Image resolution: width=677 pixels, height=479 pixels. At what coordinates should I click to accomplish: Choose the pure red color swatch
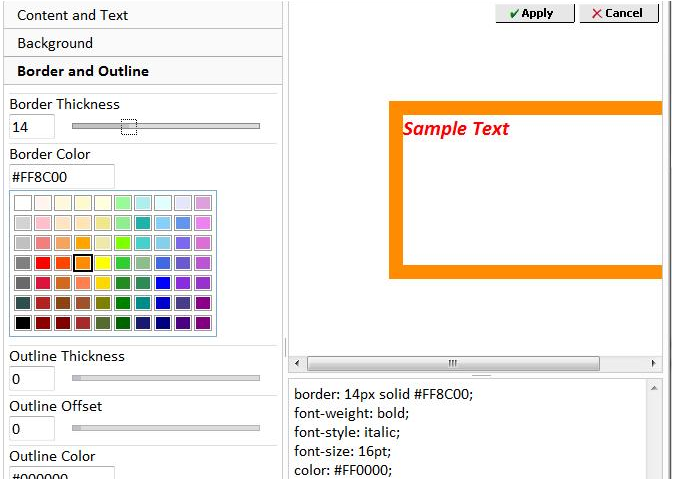click(43, 263)
